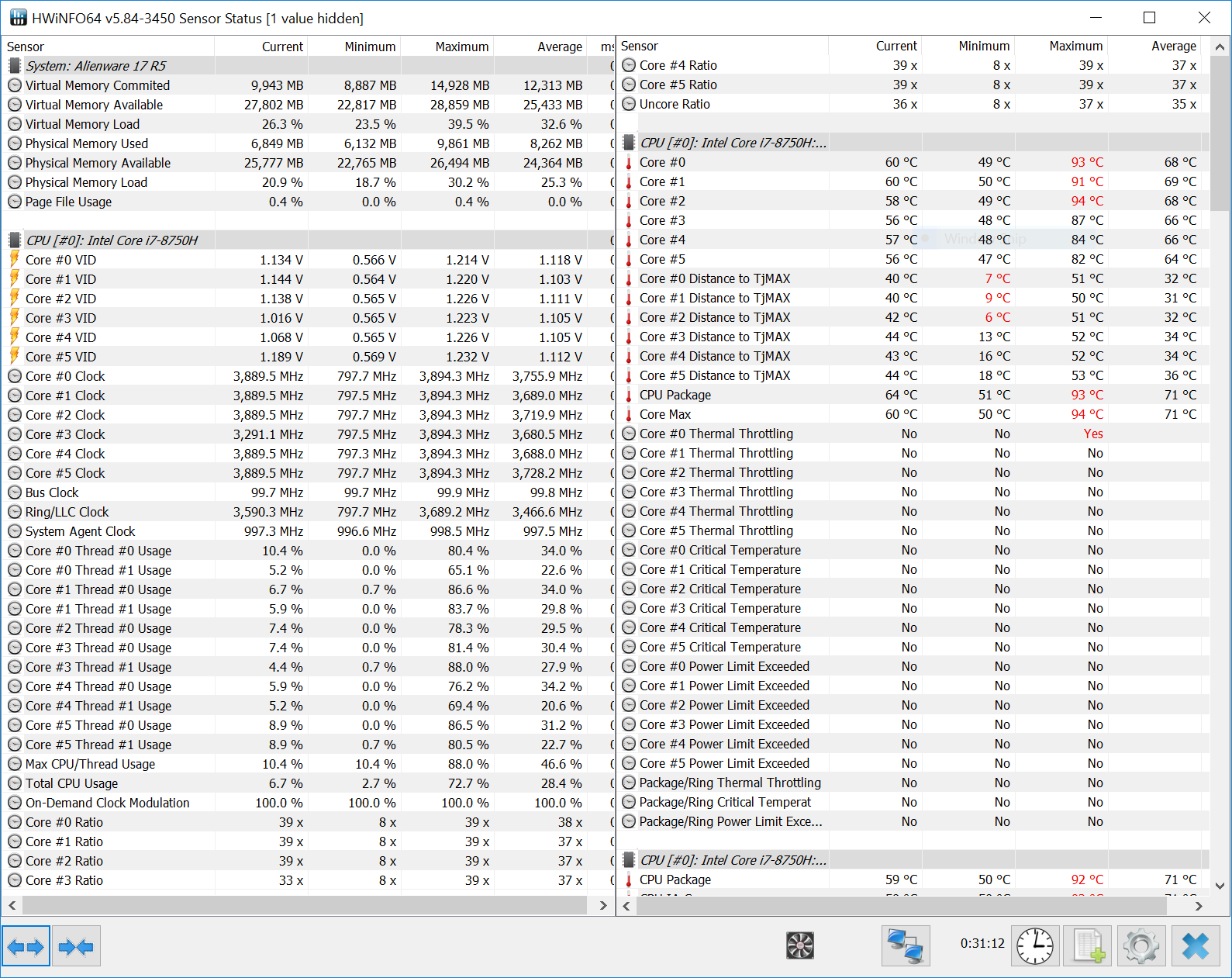Click the collapse columns inward-arrows button
The height and width of the screenshot is (978, 1232).
click(x=76, y=946)
